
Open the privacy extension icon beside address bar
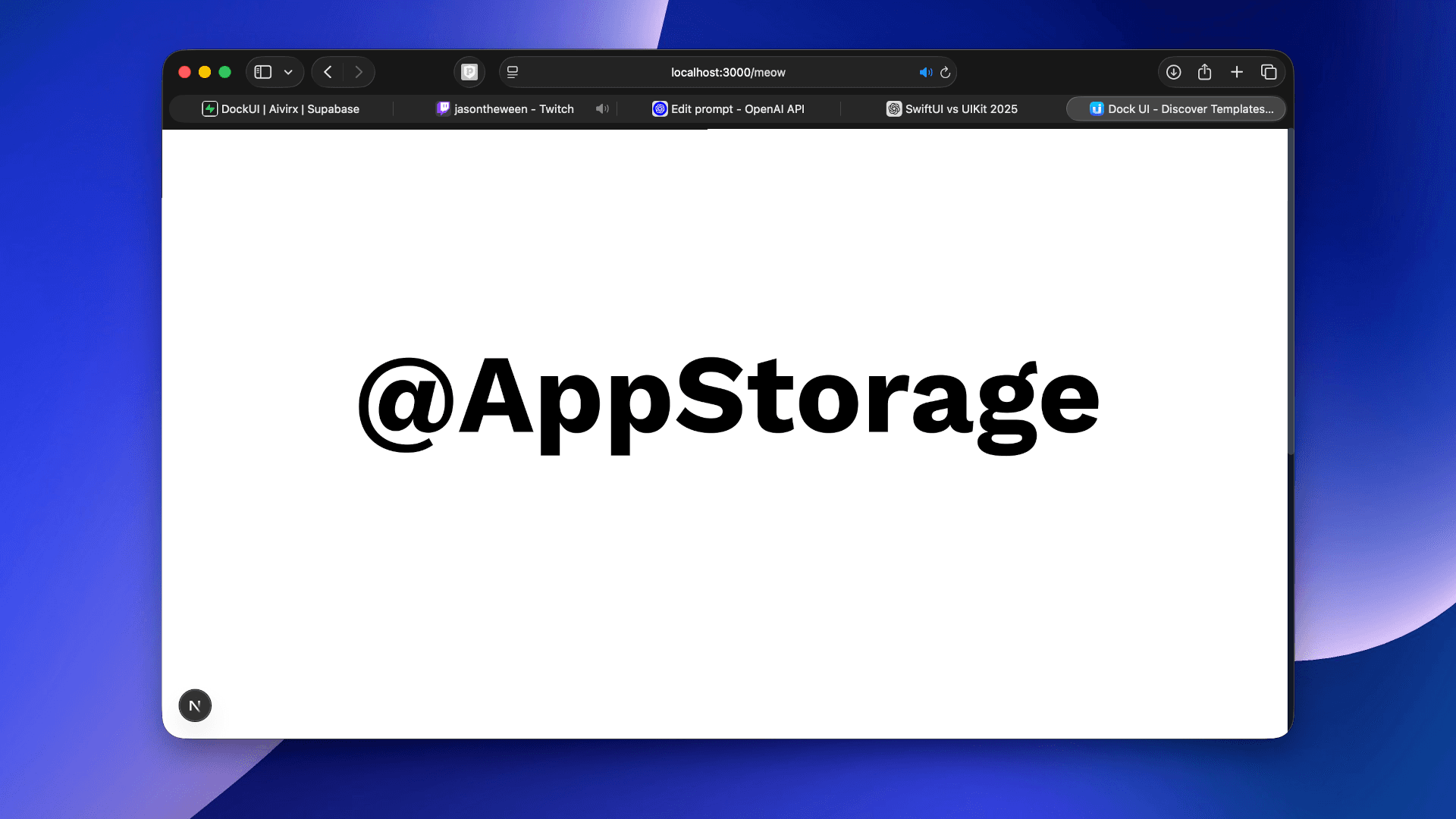[469, 72]
